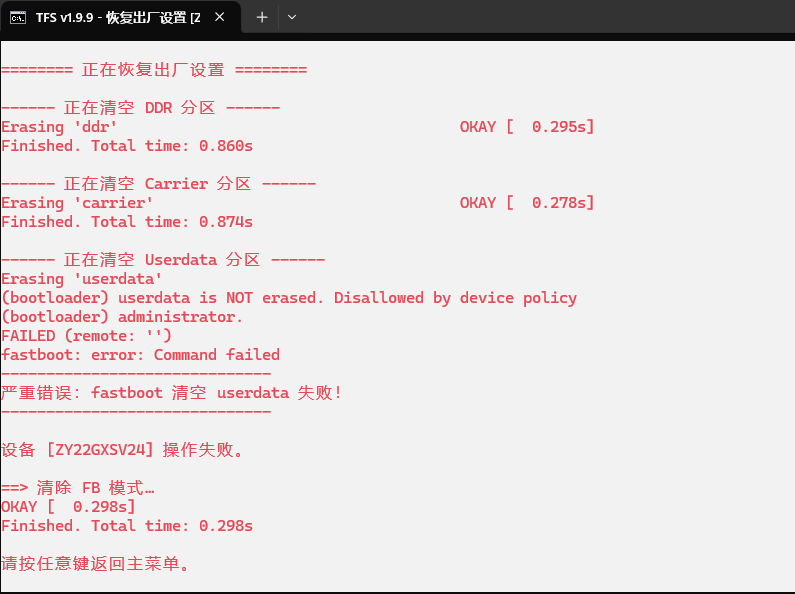The image size is (795, 594).
Task: Click the fastboot error Command failed line
Action: pyautogui.click(x=140, y=355)
